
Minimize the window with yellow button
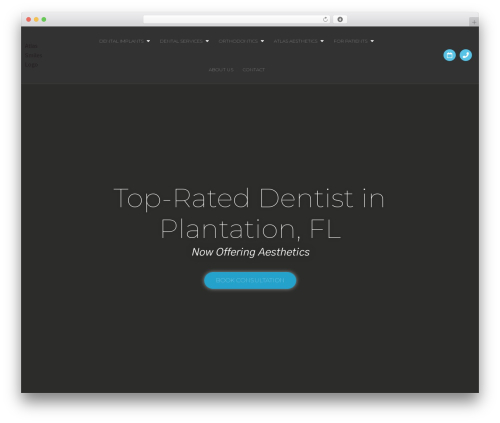36,19
